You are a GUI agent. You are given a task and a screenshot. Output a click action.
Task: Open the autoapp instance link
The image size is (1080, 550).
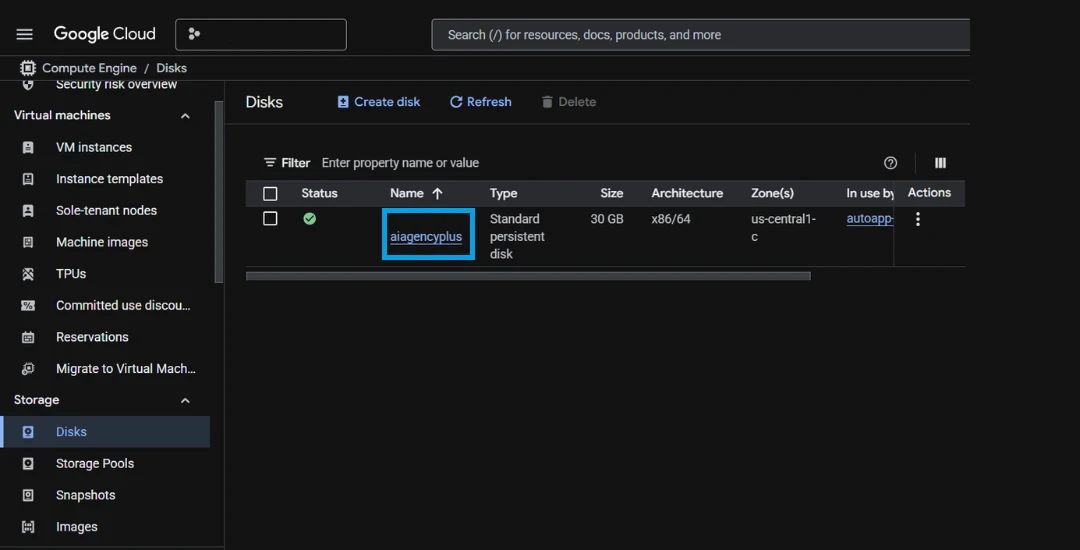pos(870,219)
